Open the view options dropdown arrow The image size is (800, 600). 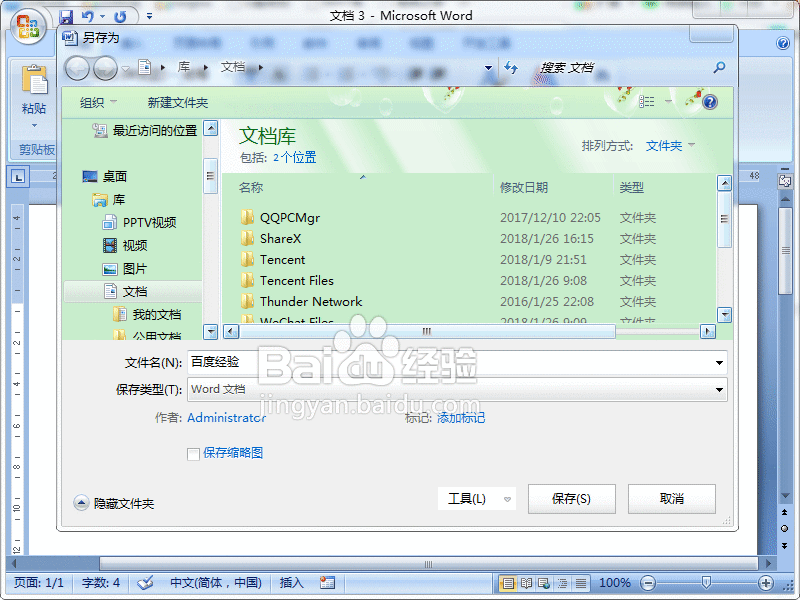click(x=668, y=102)
